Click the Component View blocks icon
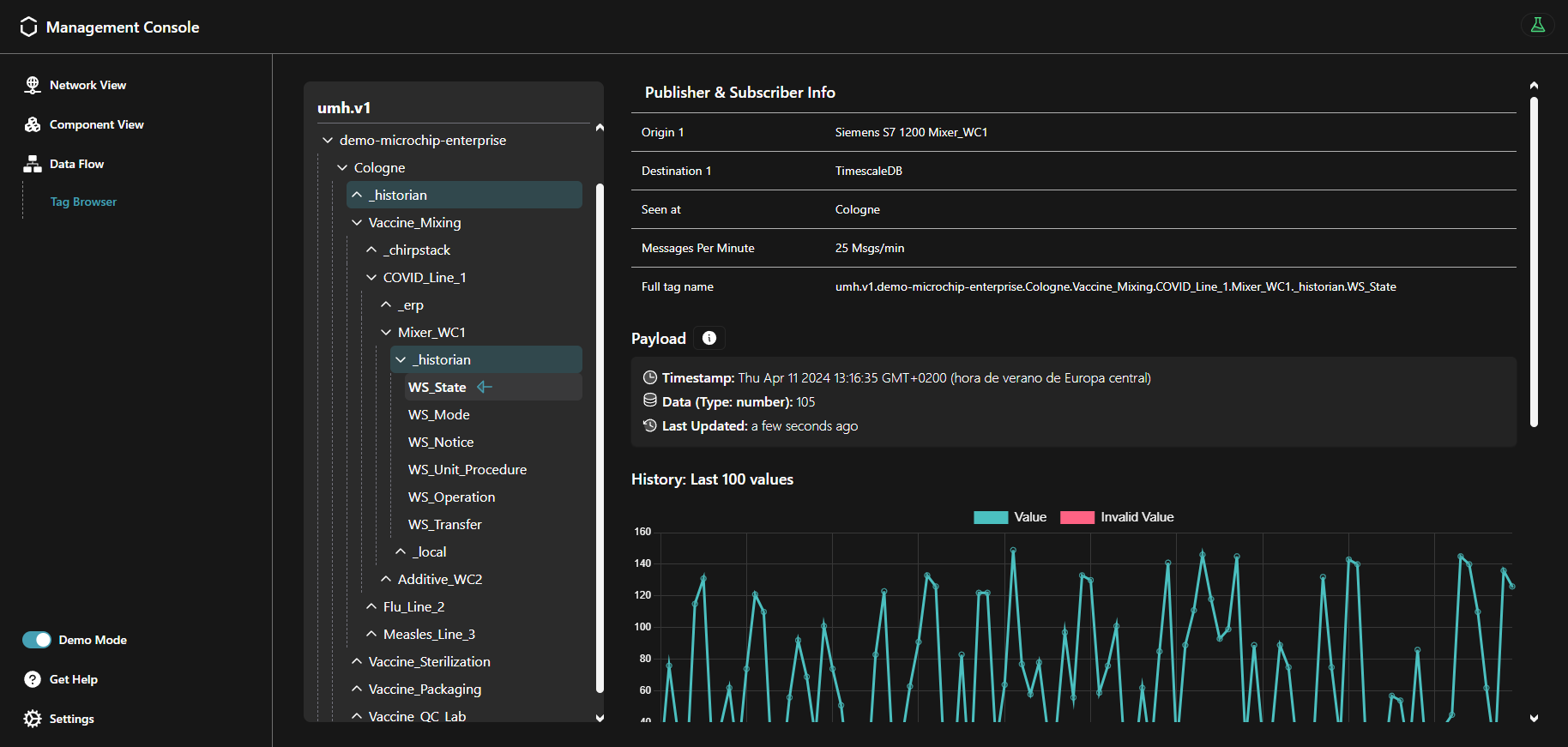 coord(33,124)
